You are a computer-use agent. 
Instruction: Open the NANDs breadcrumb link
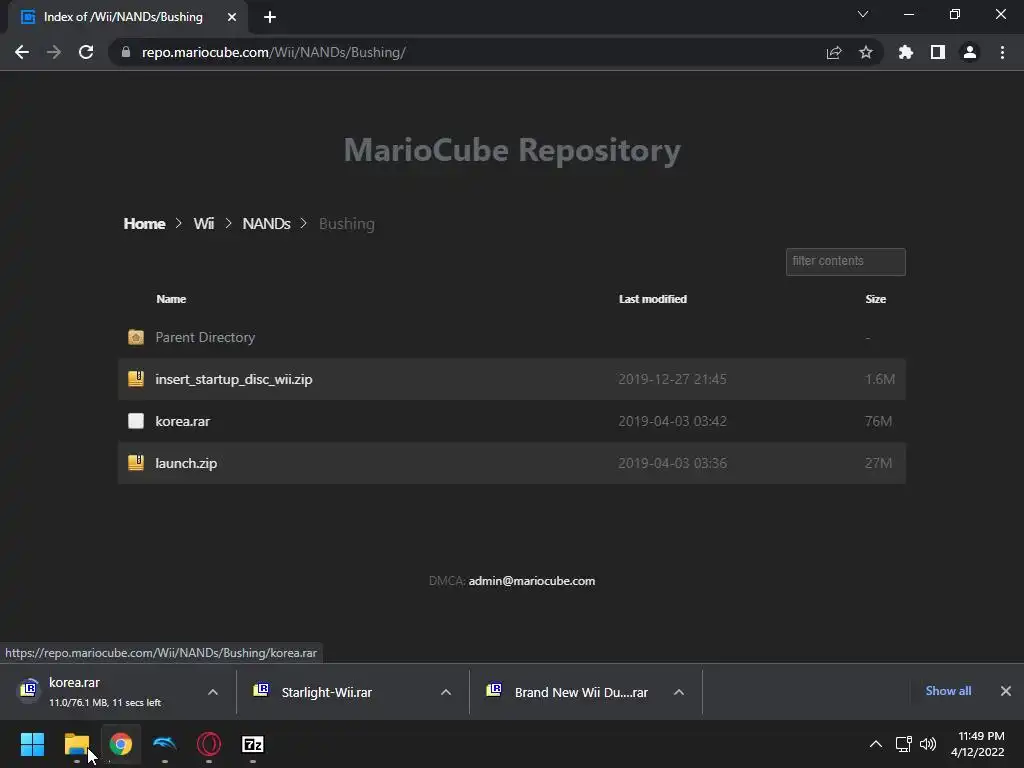click(266, 223)
